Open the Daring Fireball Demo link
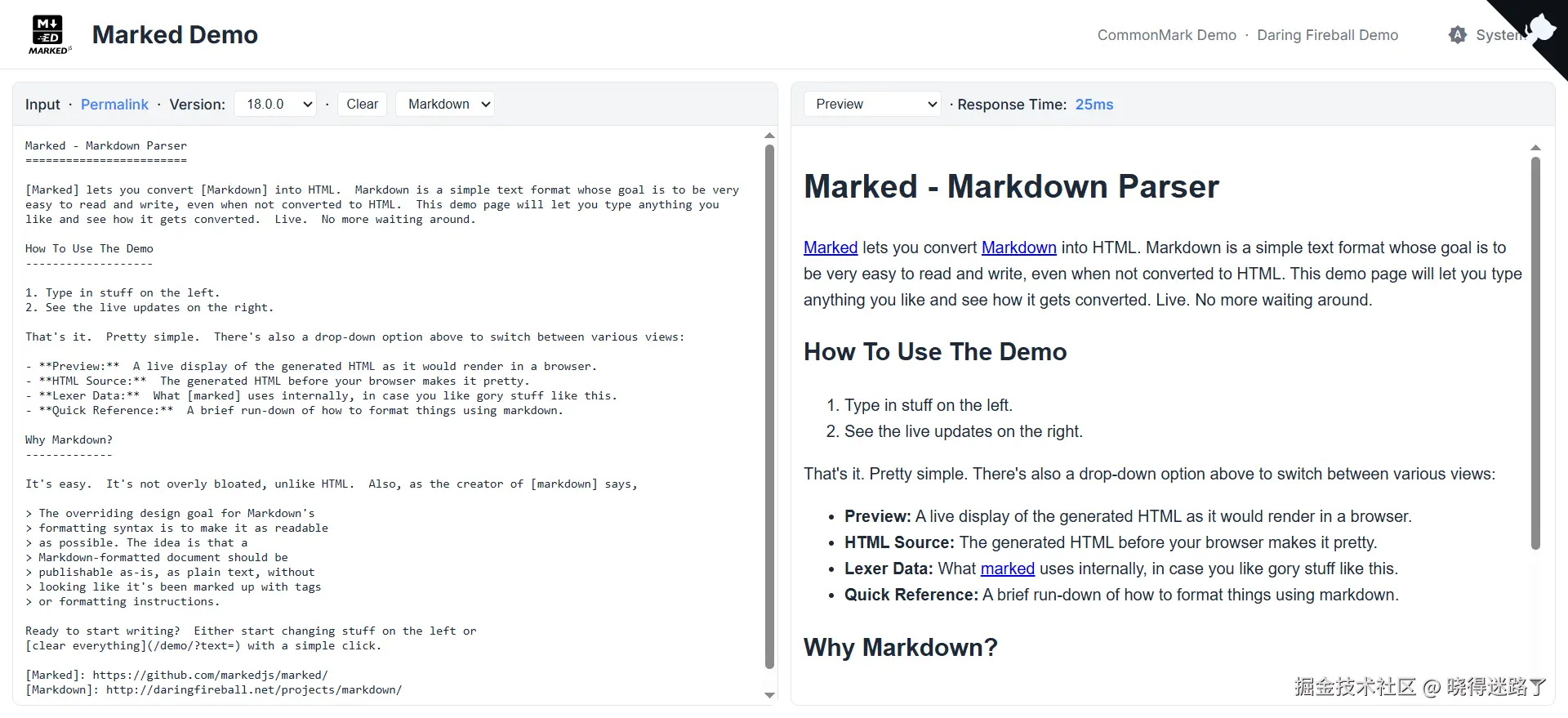This screenshot has width=1568, height=718. (x=1327, y=35)
